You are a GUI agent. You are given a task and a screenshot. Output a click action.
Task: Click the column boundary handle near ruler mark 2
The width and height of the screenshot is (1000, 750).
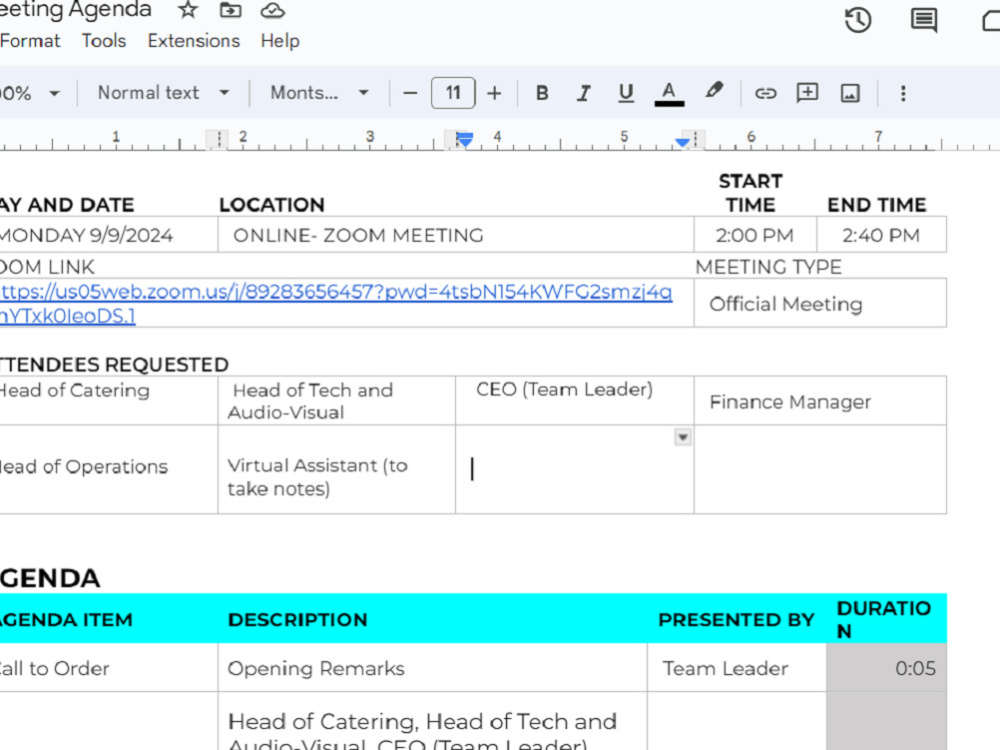pos(217,138)
